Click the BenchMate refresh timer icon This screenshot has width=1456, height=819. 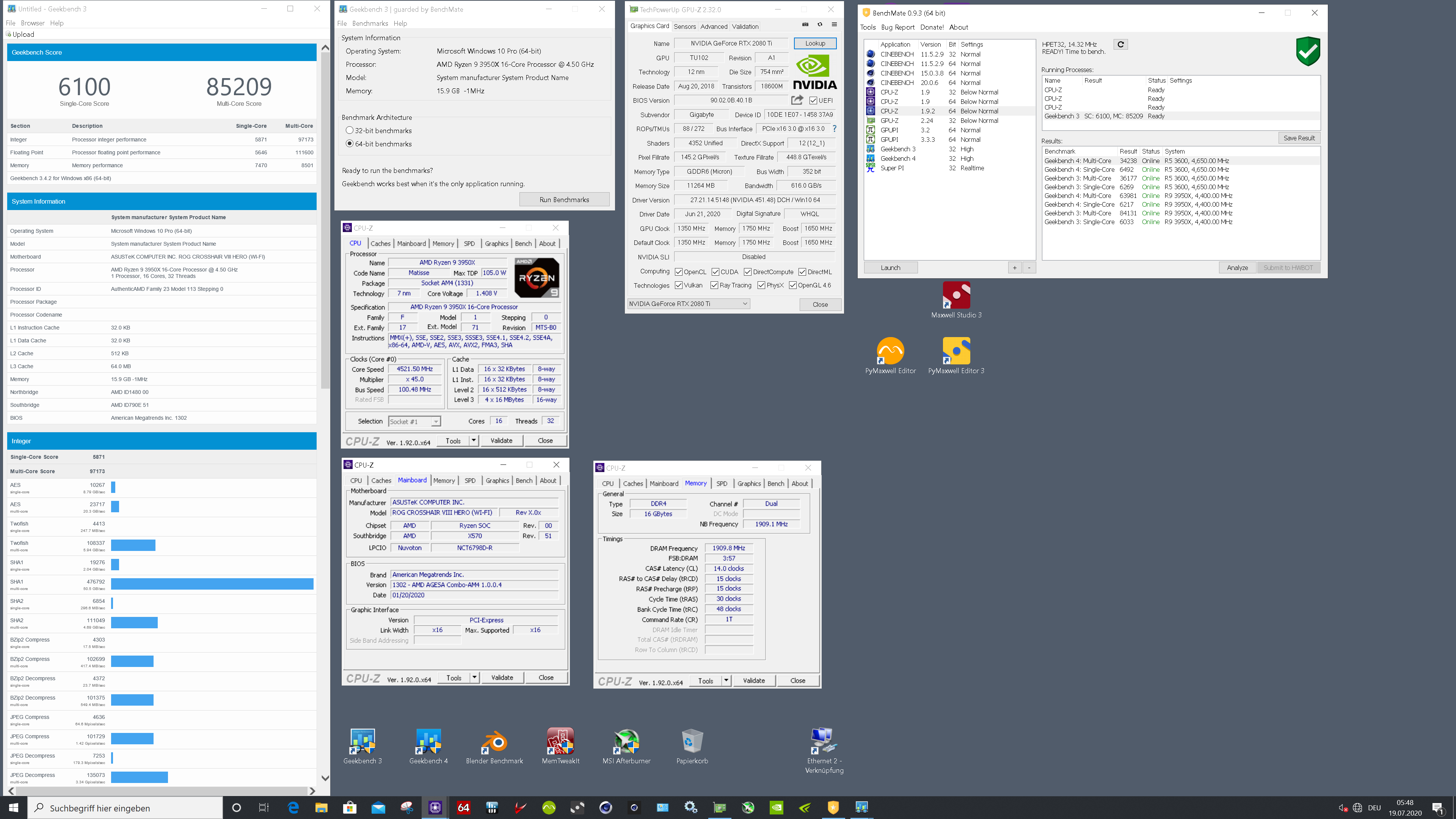click(1120, 44)
